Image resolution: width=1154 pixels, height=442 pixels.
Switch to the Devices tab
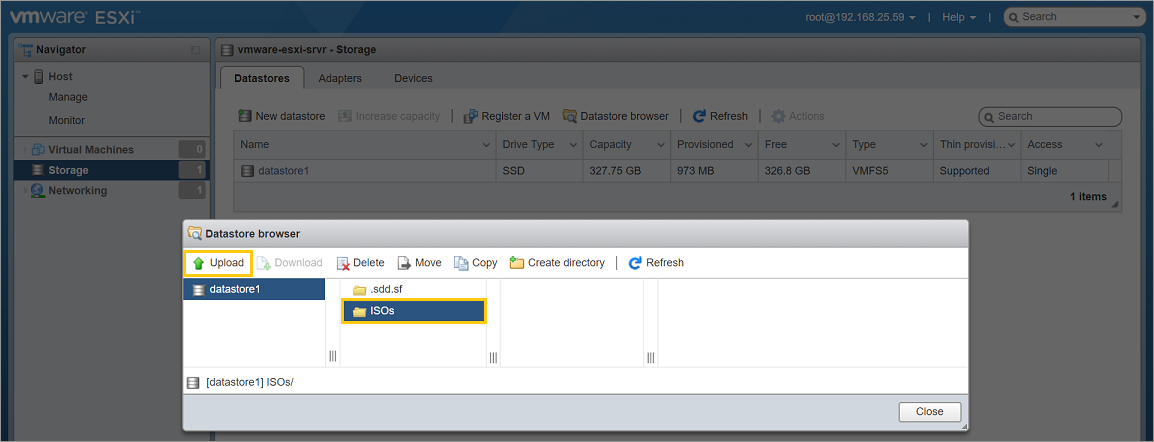point(414,78)
